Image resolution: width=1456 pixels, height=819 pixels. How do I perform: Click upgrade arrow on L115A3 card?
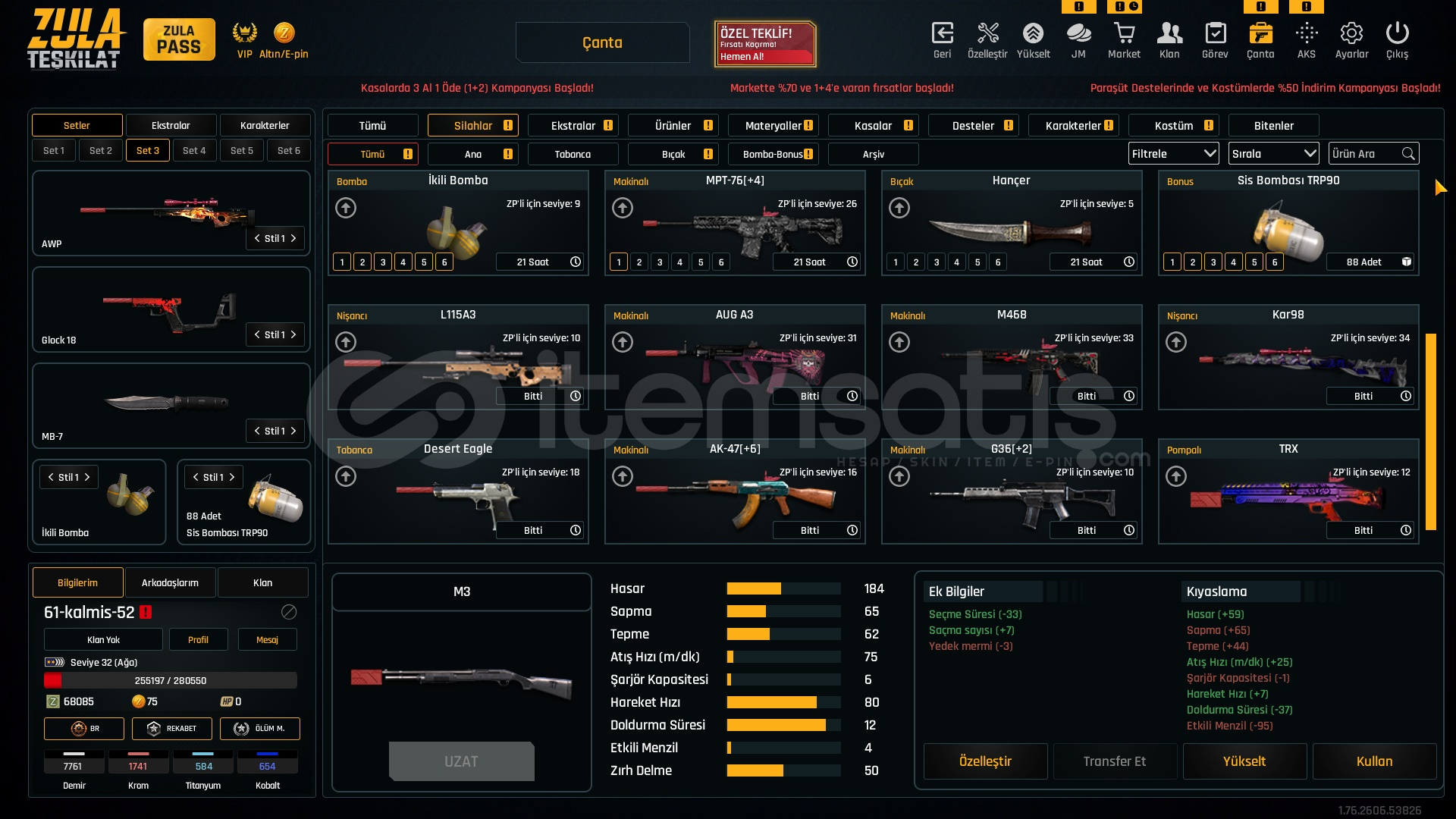346,341
